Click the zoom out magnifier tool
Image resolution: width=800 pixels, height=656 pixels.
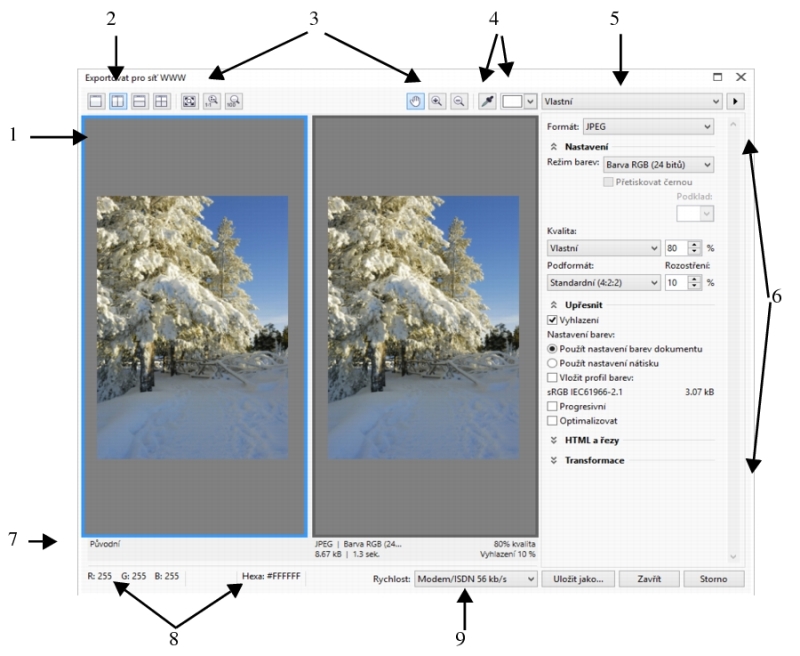point(457,101)
